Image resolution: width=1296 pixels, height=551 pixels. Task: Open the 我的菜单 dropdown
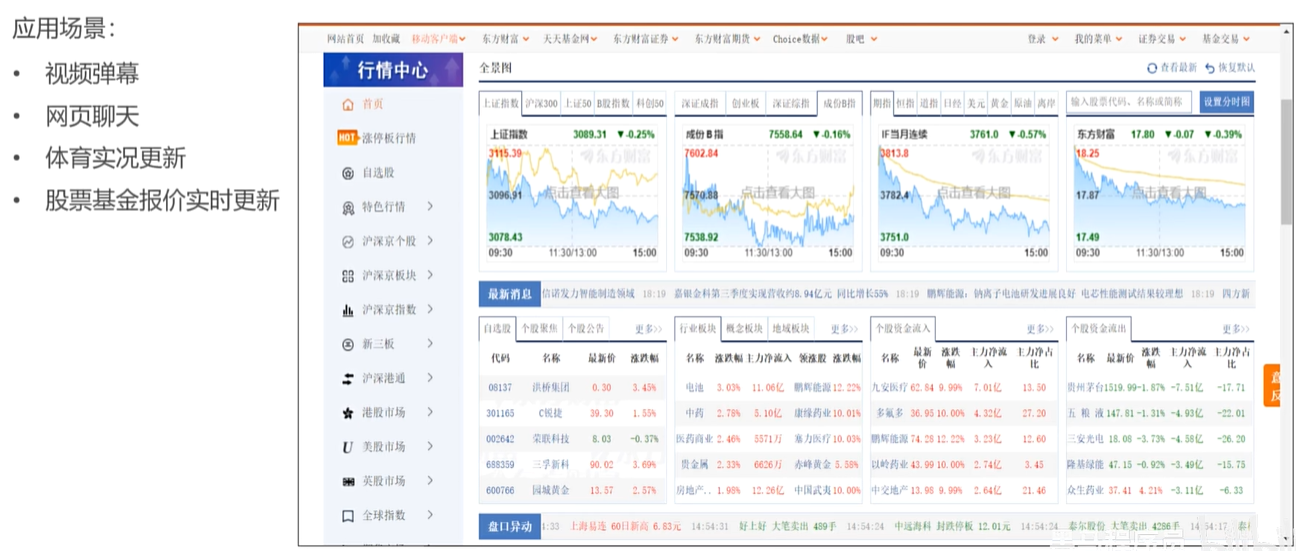pyautogui.click(x=1097, y=39)
